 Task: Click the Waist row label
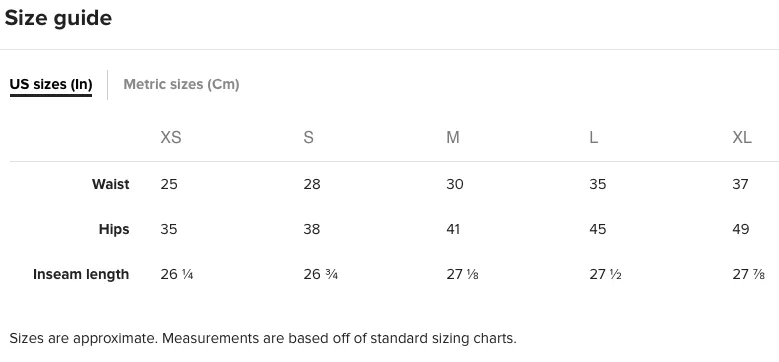click(x=111, y=184)
